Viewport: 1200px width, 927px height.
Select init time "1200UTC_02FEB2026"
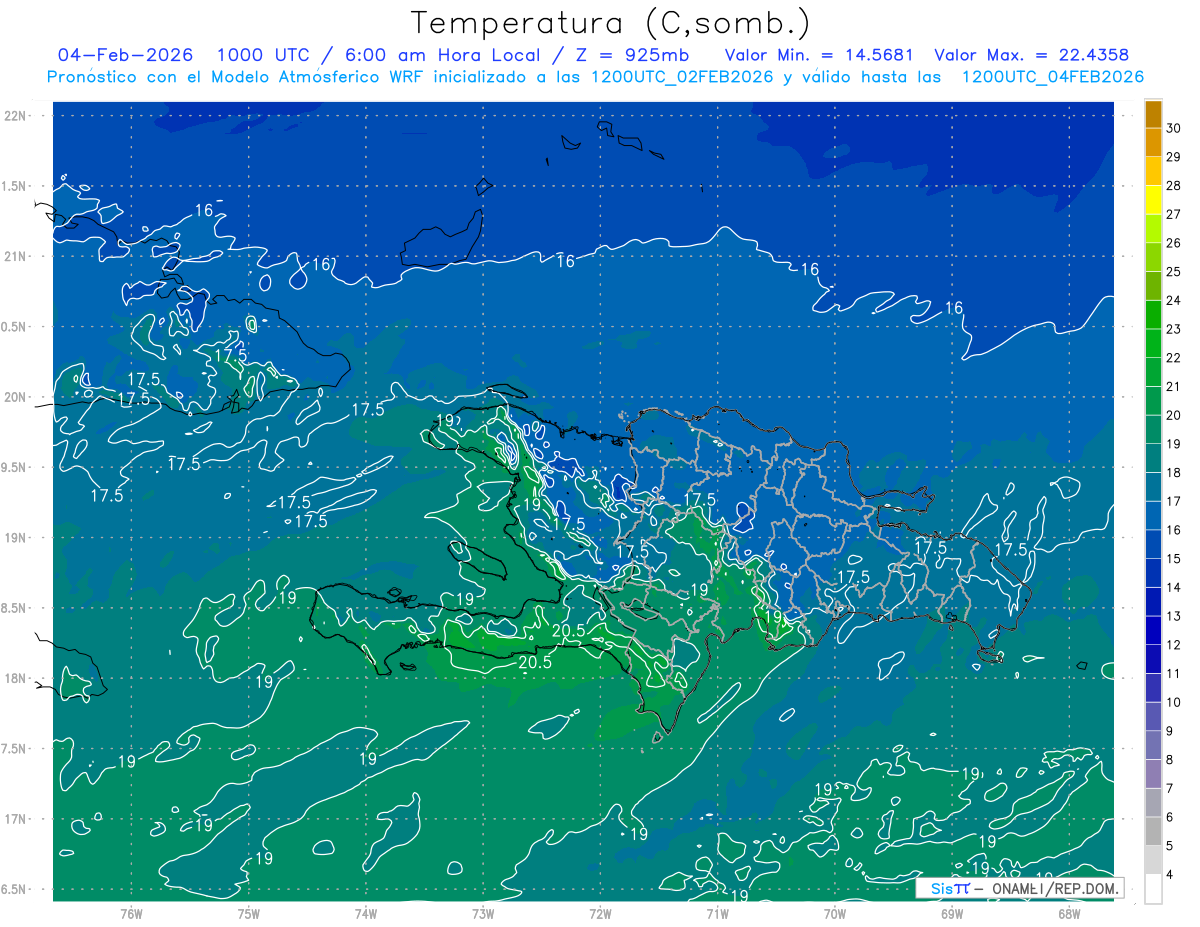tap(683, 77)
